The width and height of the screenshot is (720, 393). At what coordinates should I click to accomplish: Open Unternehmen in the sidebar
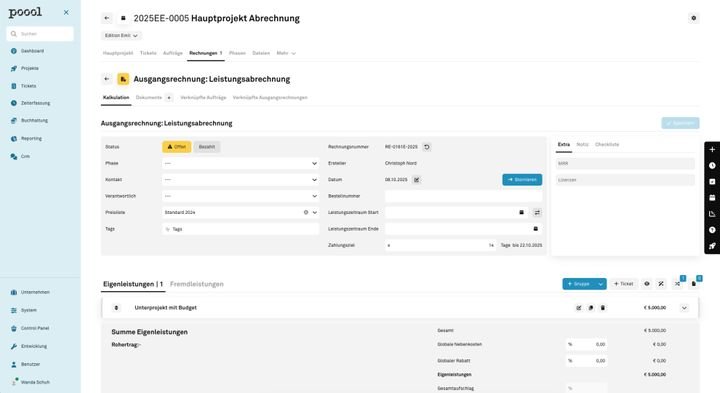35,292
